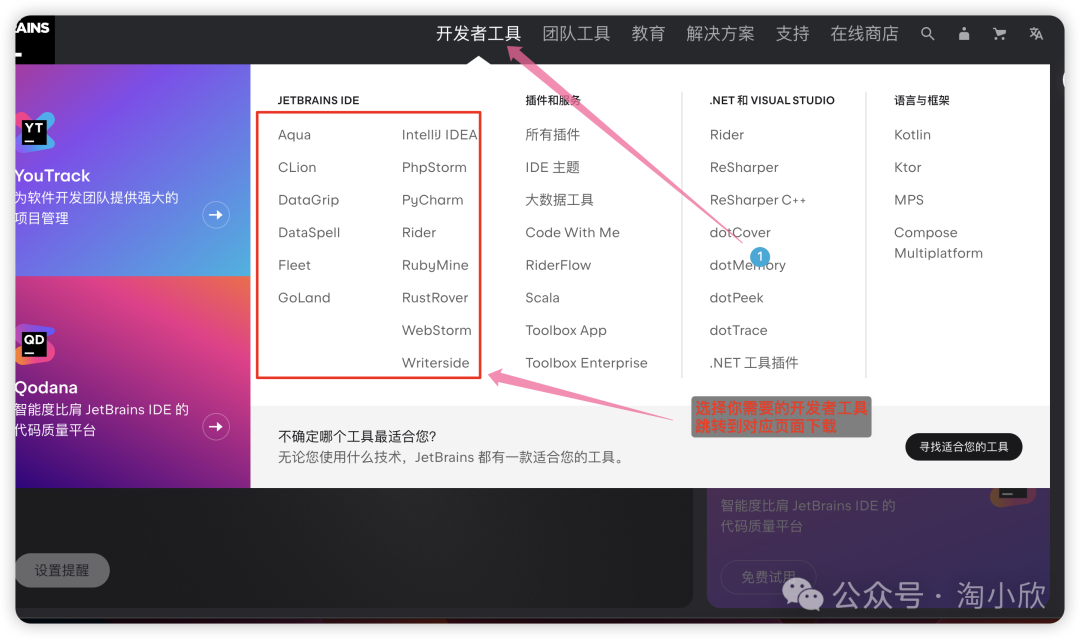Open the Kotlin link

click(912, 135)
